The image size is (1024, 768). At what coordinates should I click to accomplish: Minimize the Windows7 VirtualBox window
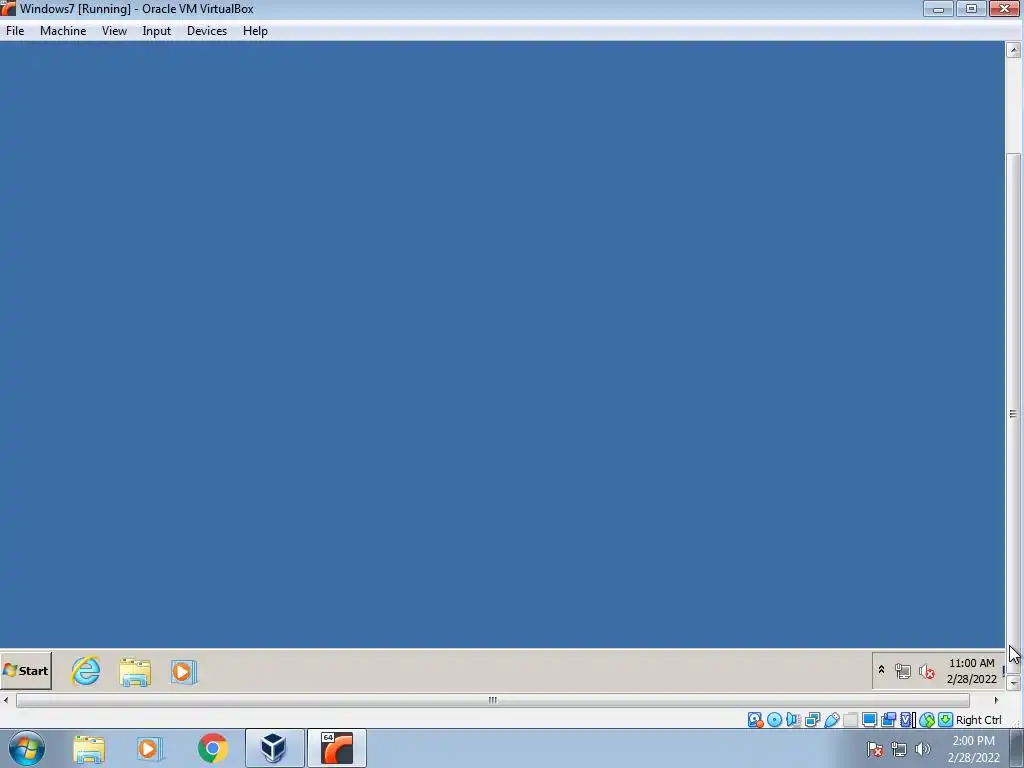click(x=938, y=8)
